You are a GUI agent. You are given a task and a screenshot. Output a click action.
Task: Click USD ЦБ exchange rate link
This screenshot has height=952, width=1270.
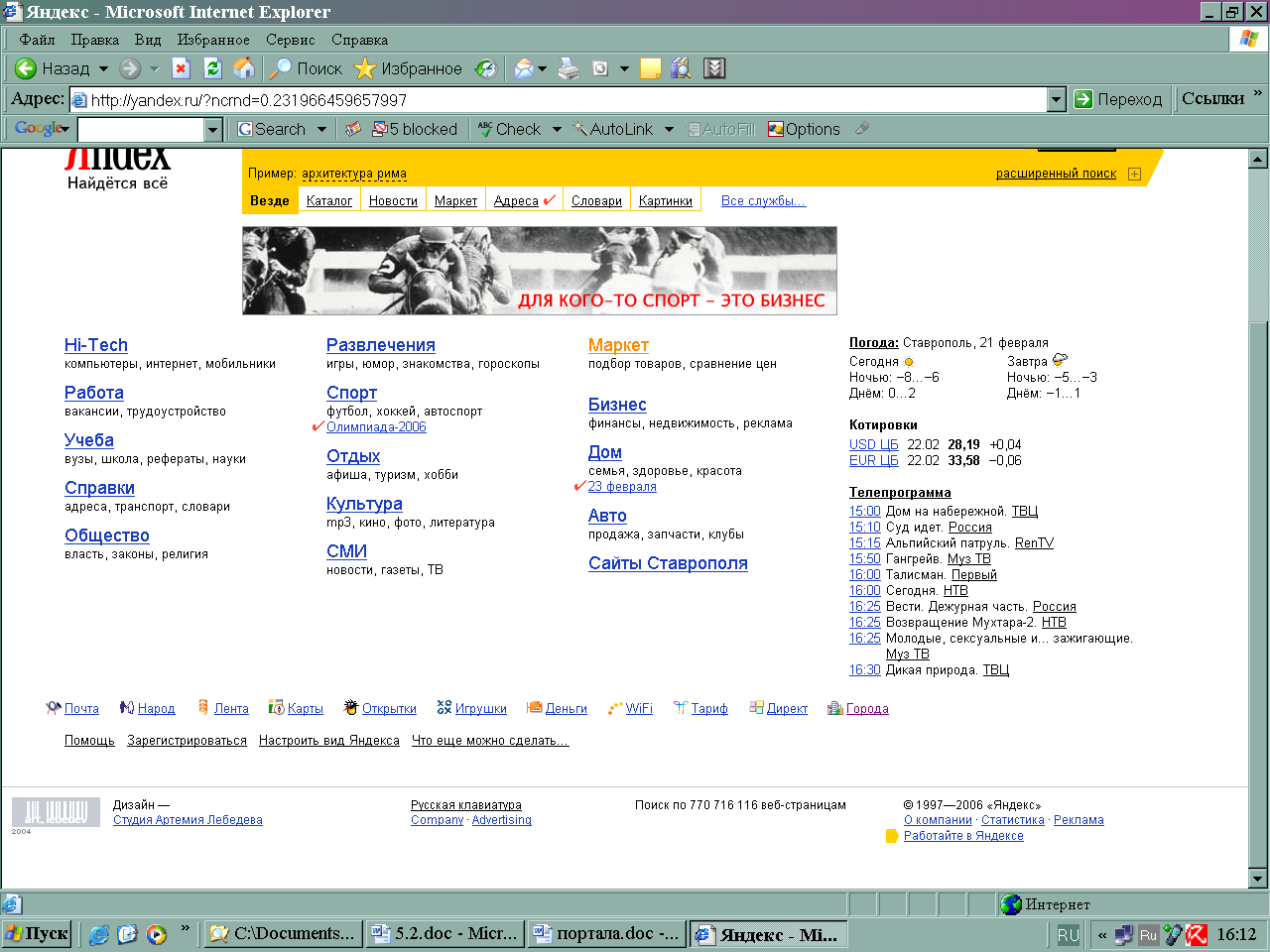click(873, 444)
